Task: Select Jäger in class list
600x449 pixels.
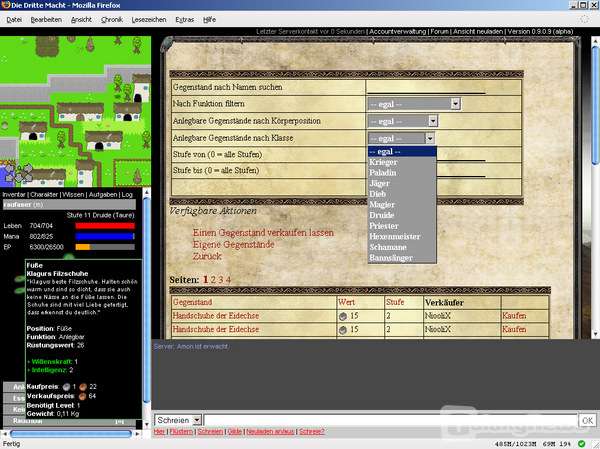Action: coord(402,183)
